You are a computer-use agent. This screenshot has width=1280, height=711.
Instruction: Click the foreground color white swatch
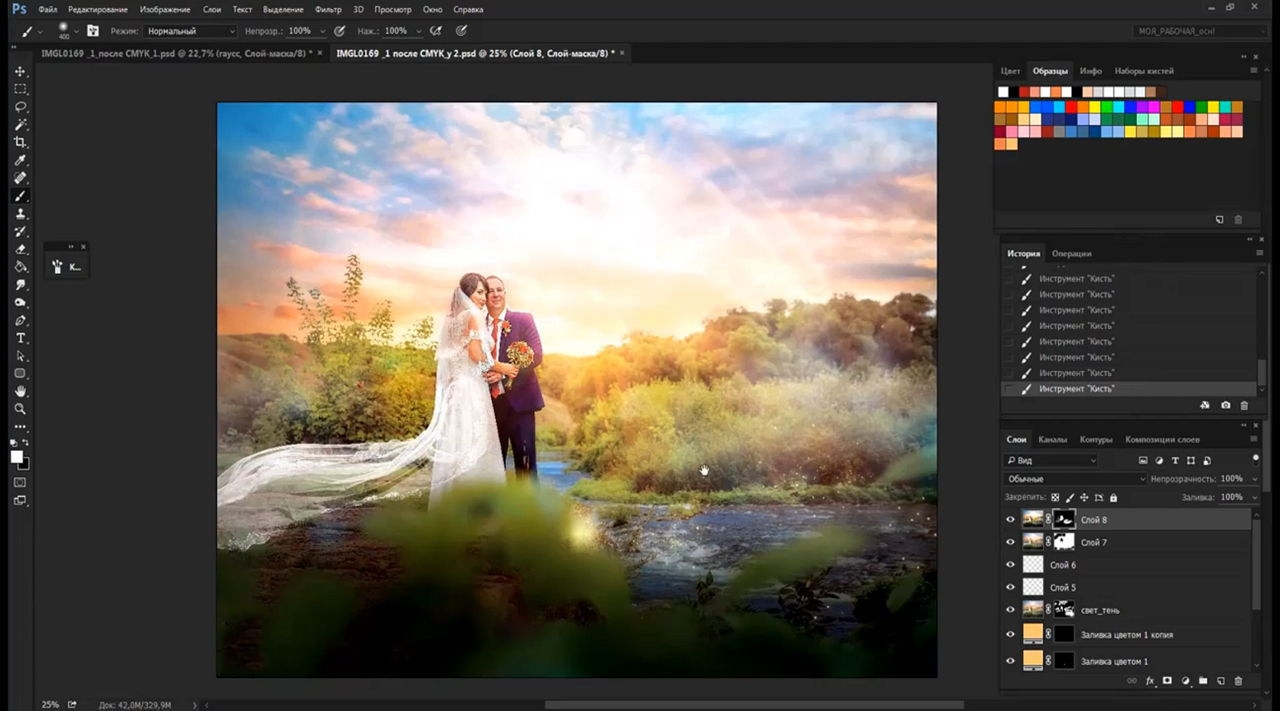pos(17,457)
